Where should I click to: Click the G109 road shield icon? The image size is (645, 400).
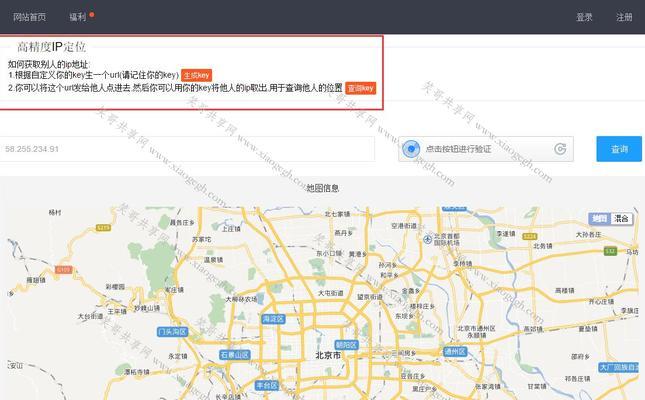pos(64,270)
